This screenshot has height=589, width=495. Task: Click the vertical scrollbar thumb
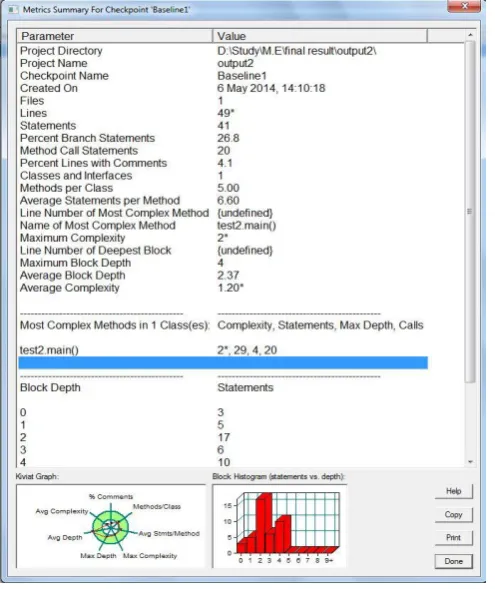[x=470, y=211]
